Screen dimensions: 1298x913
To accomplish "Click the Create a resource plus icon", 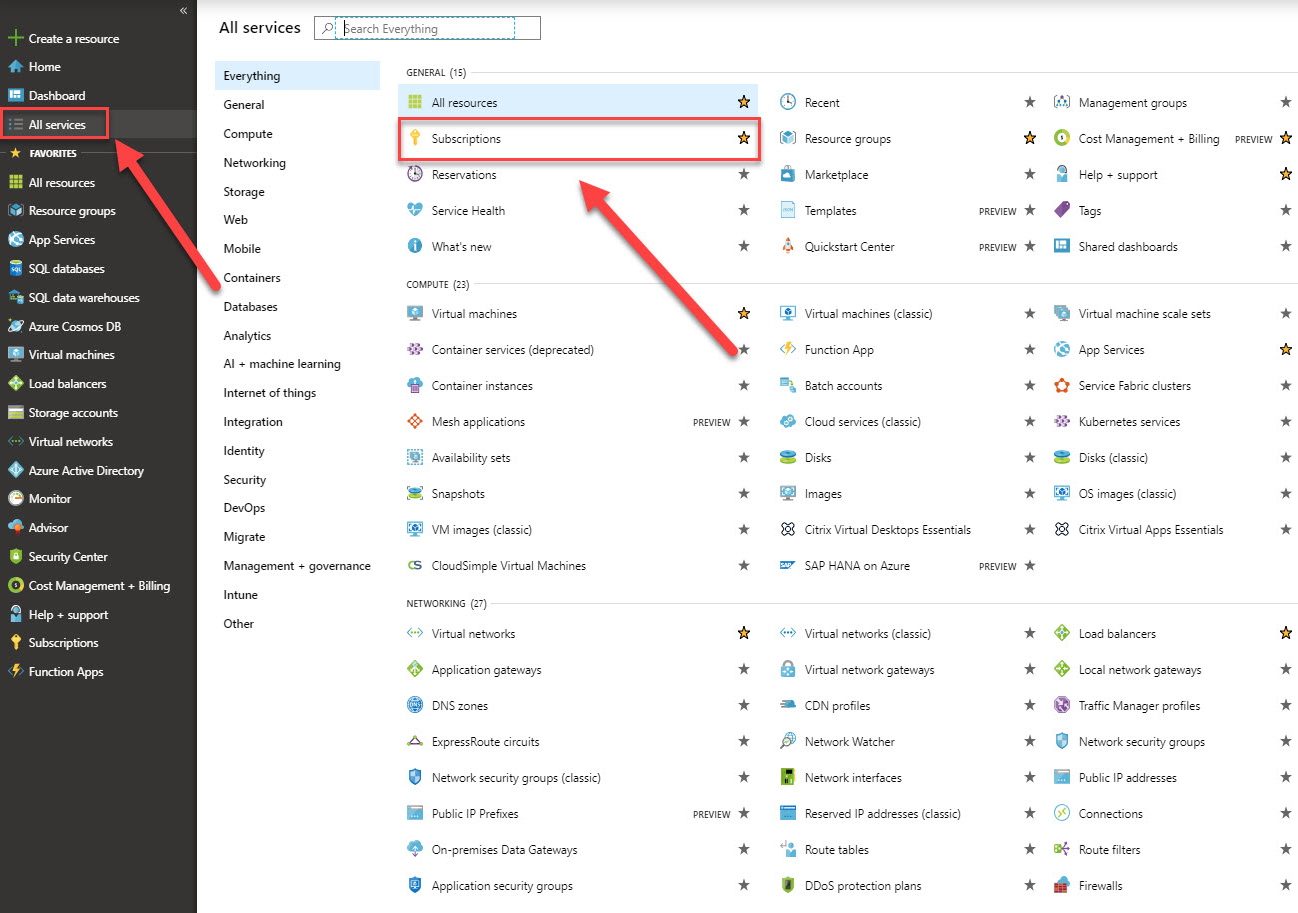I will [15, 39].
